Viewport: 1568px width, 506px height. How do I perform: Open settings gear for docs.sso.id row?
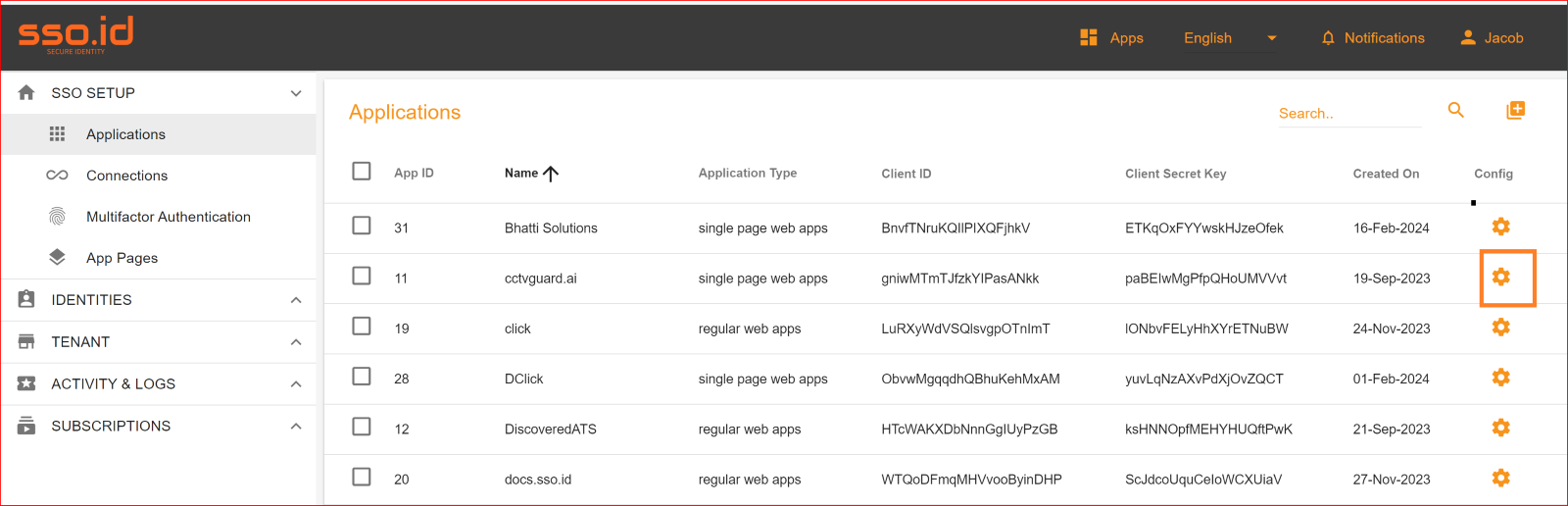coord(1500,478)
